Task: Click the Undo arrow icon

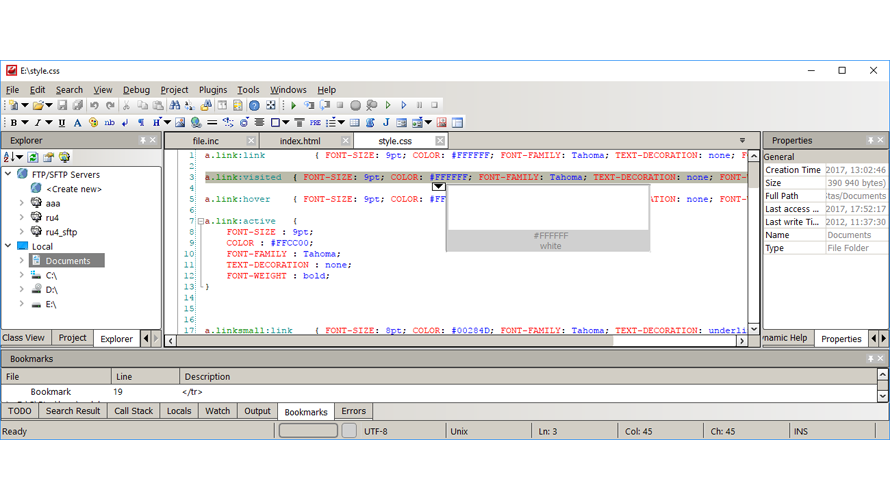Action: 94,106
